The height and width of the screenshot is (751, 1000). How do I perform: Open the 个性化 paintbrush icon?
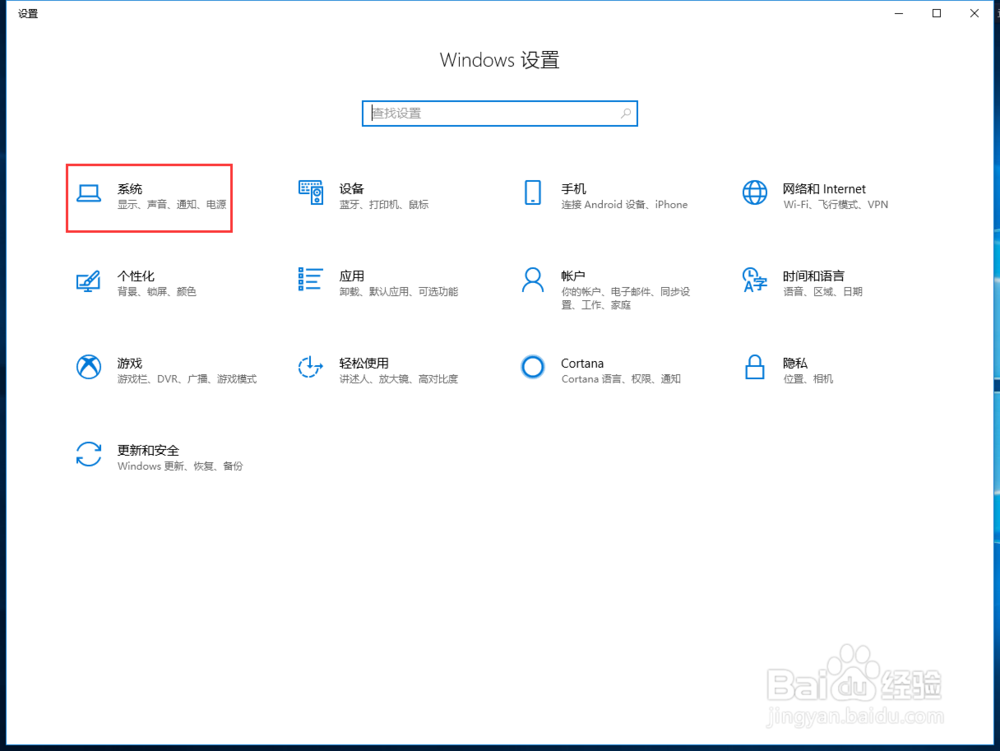click(89, 281)
